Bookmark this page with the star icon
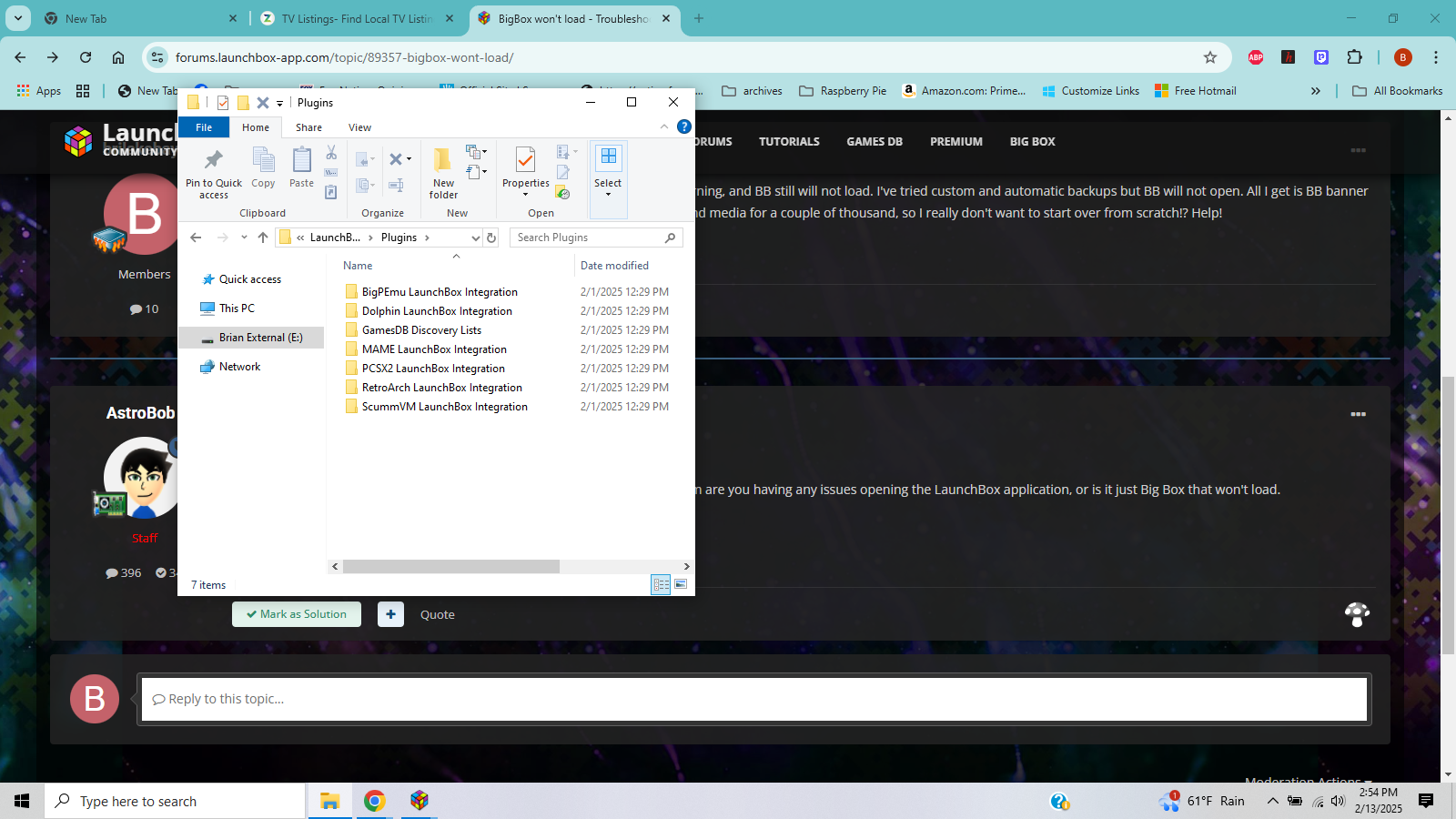 pos(1210,57)
